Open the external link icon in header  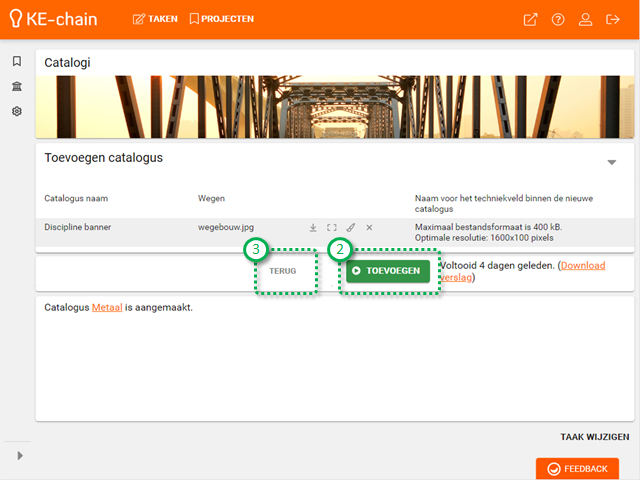pos(530,19)
